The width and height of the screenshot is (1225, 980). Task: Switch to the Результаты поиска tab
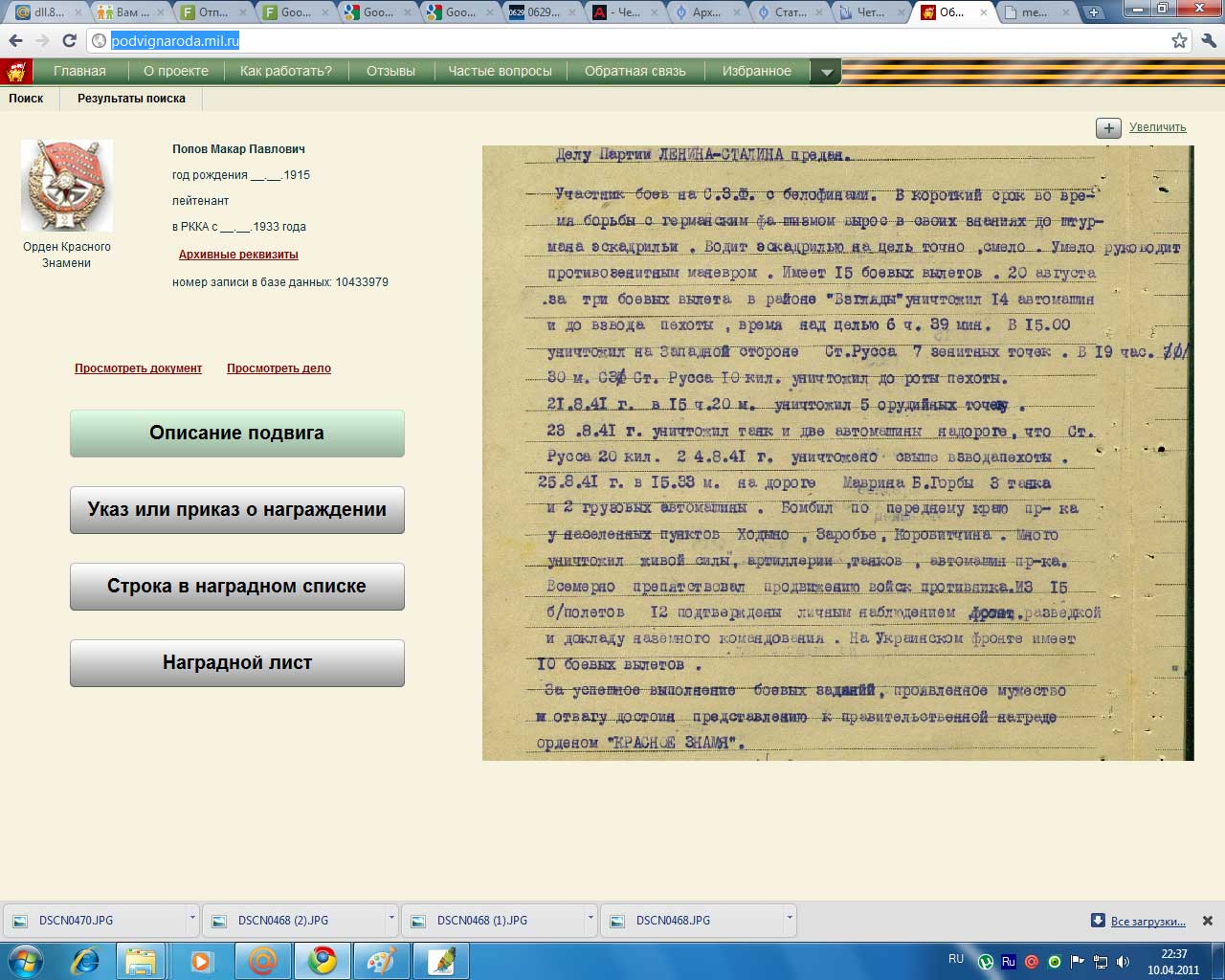[131, 99]
